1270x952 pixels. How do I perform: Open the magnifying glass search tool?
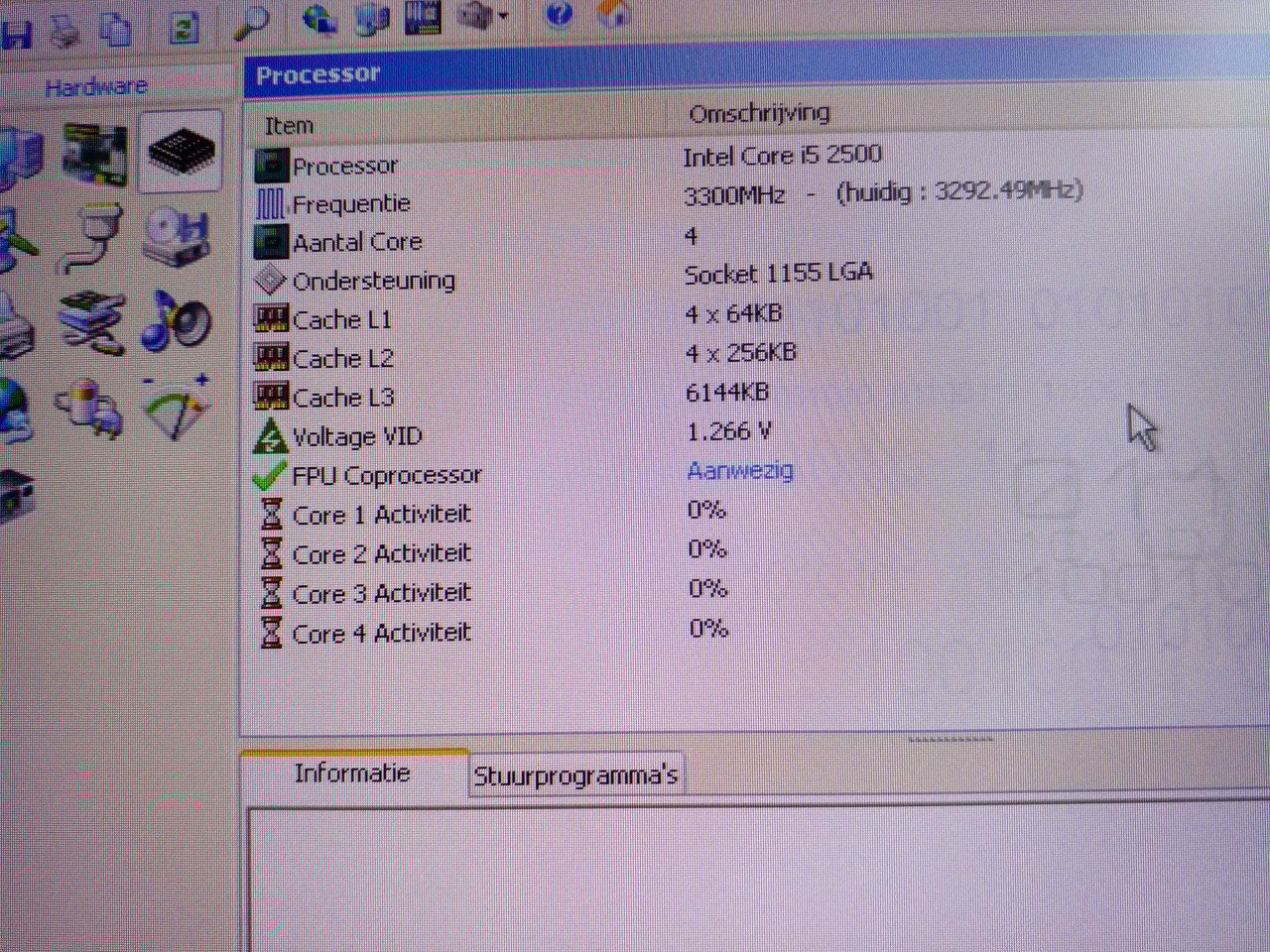coord(252,22)
